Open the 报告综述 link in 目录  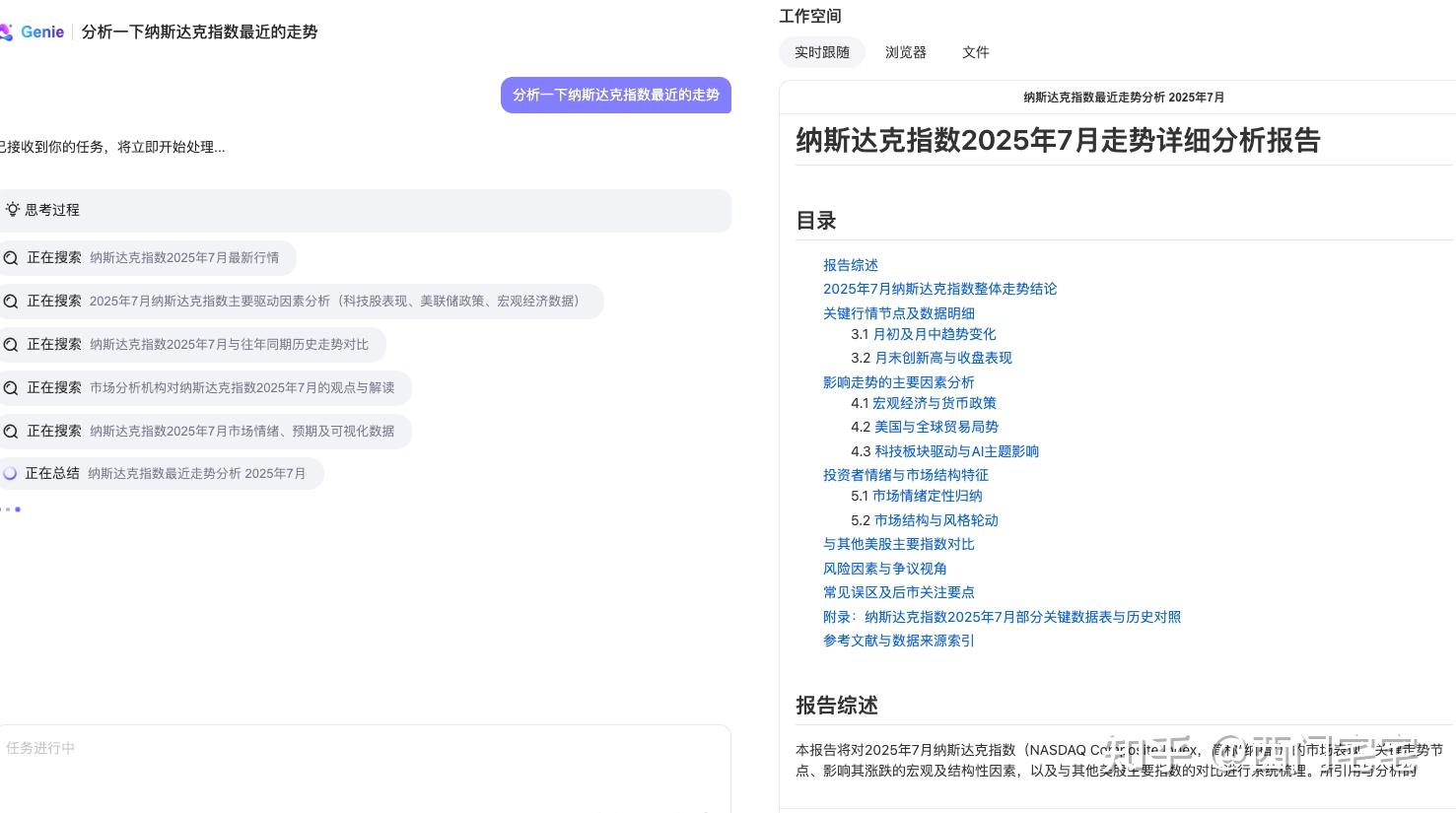(x=850, y=264)
